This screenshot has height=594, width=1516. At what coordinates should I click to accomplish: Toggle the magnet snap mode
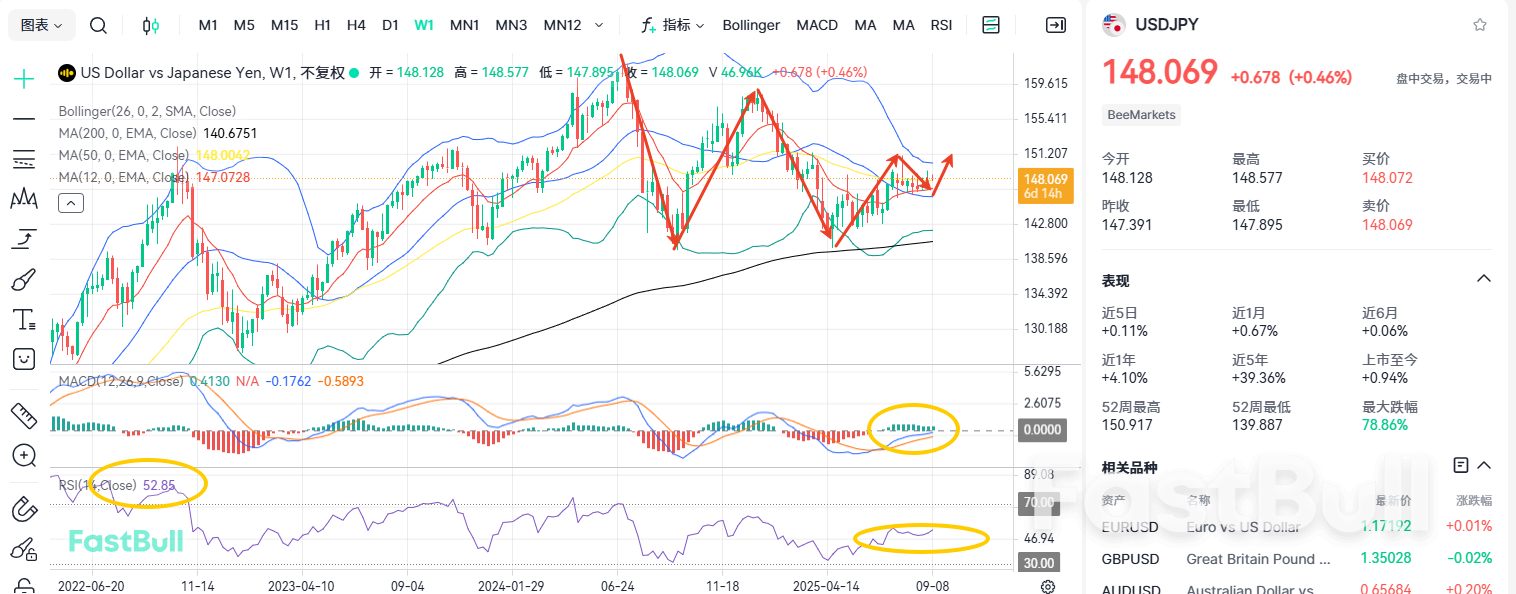pyautogui.click(x=24, y=509)
